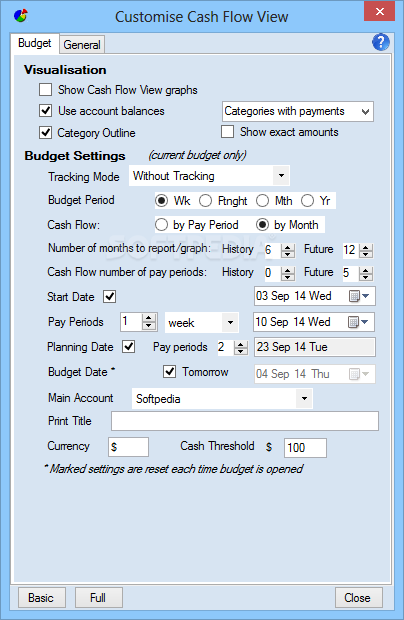Enable Show exact amounts checkbox
The height and width of the screenshot is (620, 404).
[227, 132]
